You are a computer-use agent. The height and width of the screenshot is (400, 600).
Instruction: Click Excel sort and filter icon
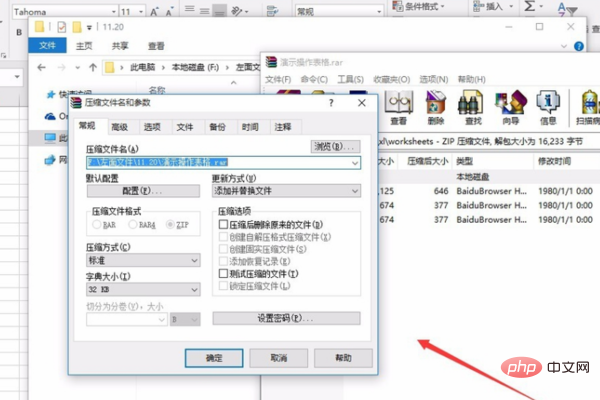tap(567, 9)
